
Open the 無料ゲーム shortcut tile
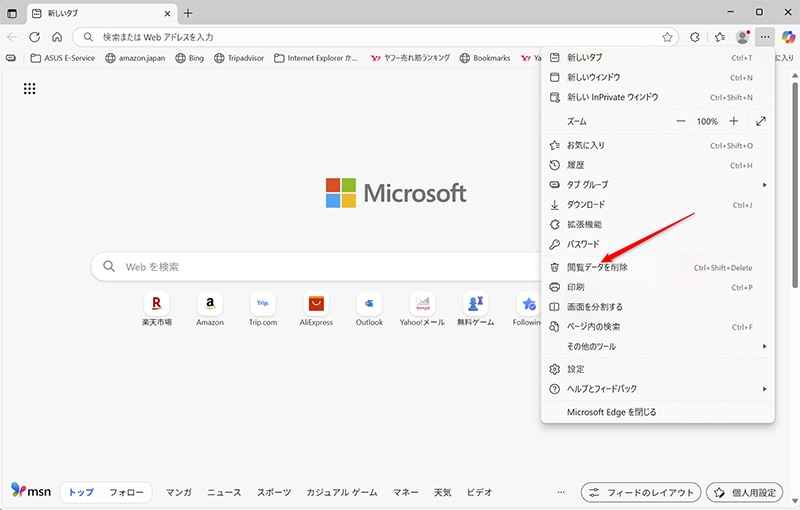(x=476, y=309)
